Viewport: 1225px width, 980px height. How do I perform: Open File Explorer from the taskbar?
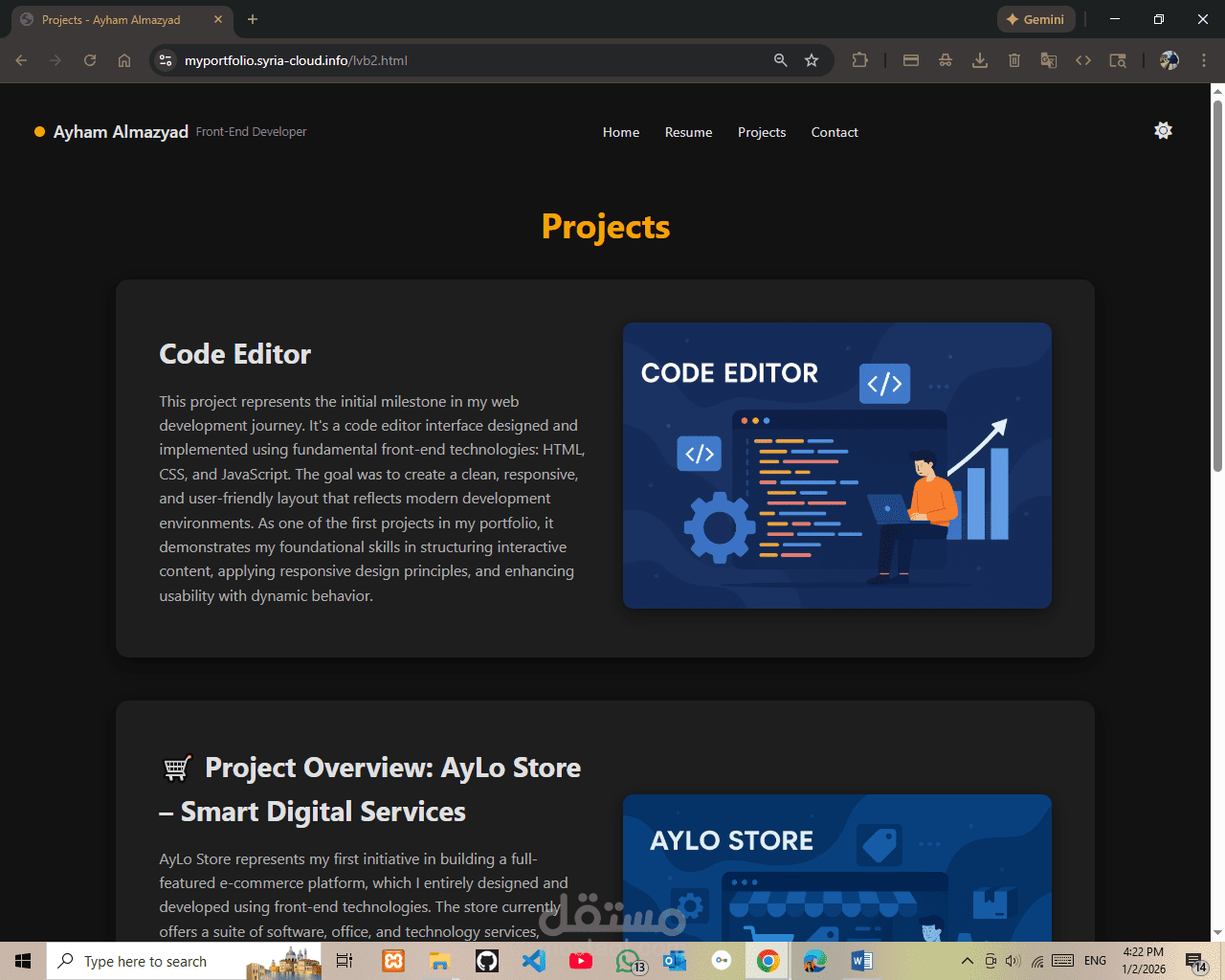tap(440, 961)
